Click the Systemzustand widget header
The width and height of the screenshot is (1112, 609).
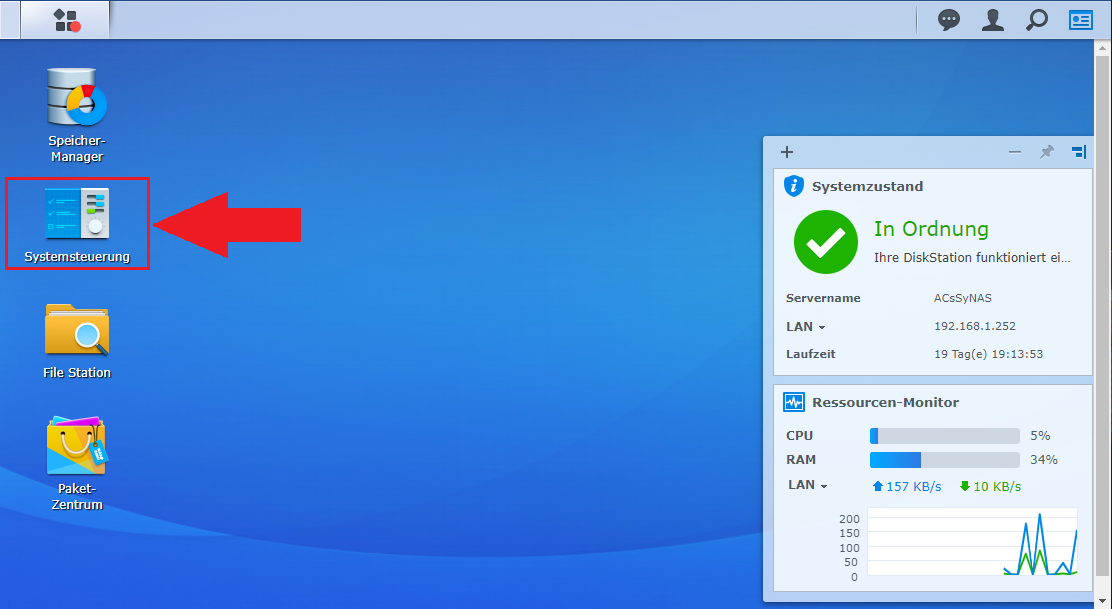(x=867, y=186)
